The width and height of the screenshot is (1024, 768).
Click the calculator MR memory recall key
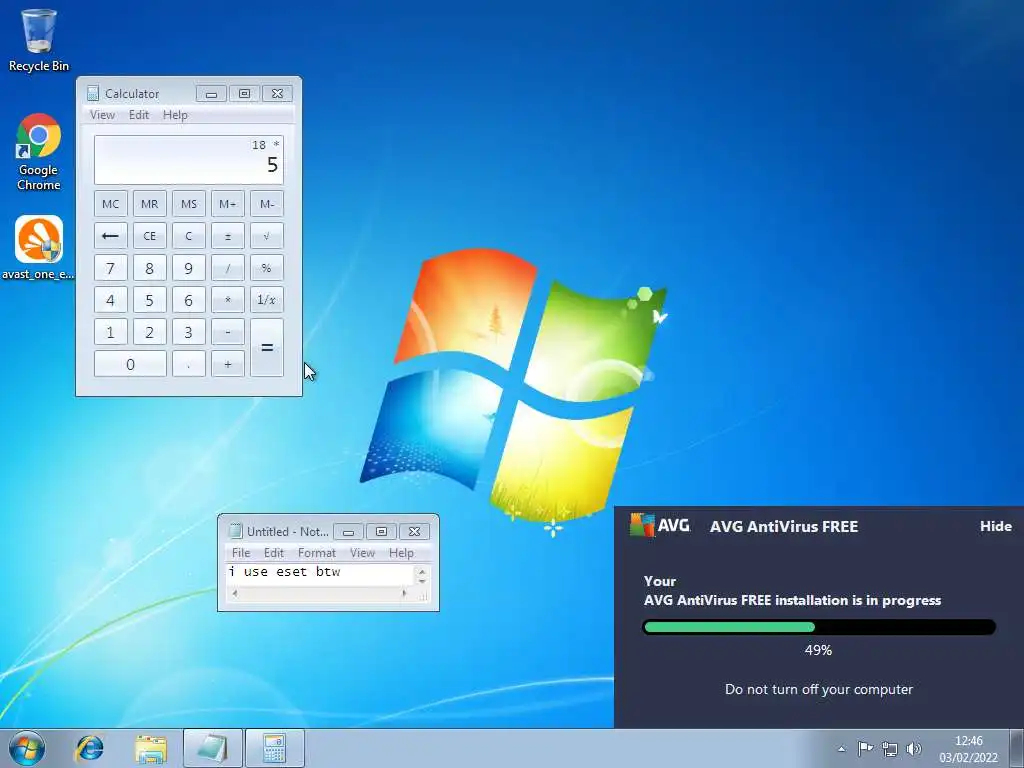click(150, 204)
